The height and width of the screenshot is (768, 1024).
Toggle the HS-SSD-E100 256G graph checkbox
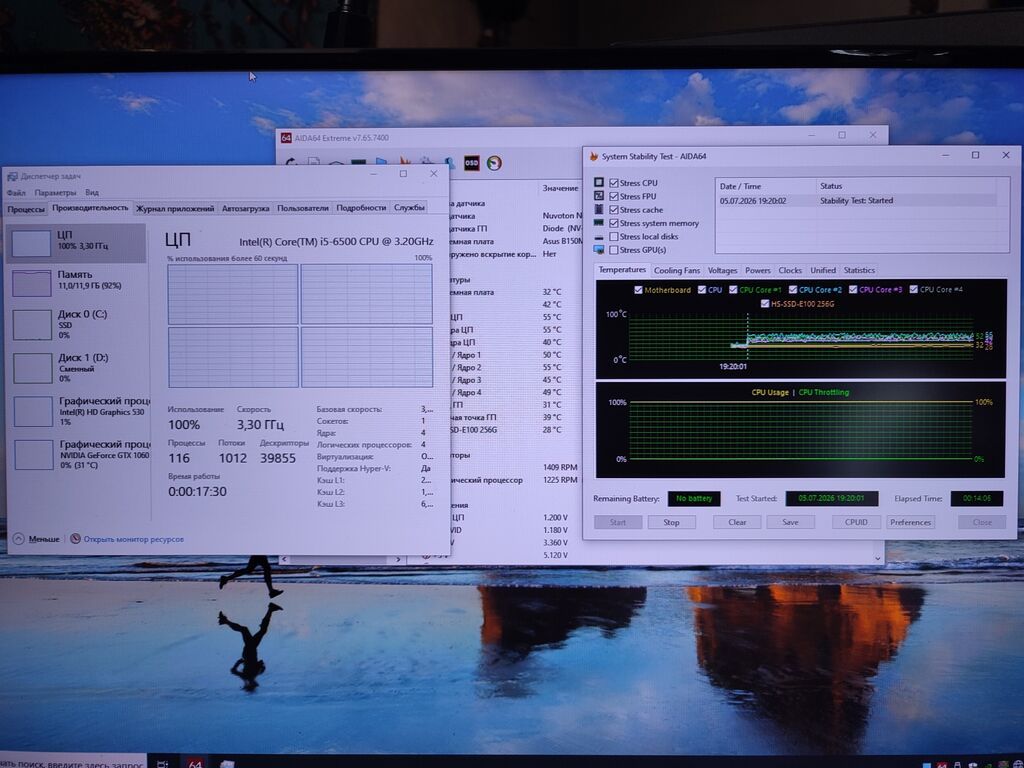(x=765, y=304)
